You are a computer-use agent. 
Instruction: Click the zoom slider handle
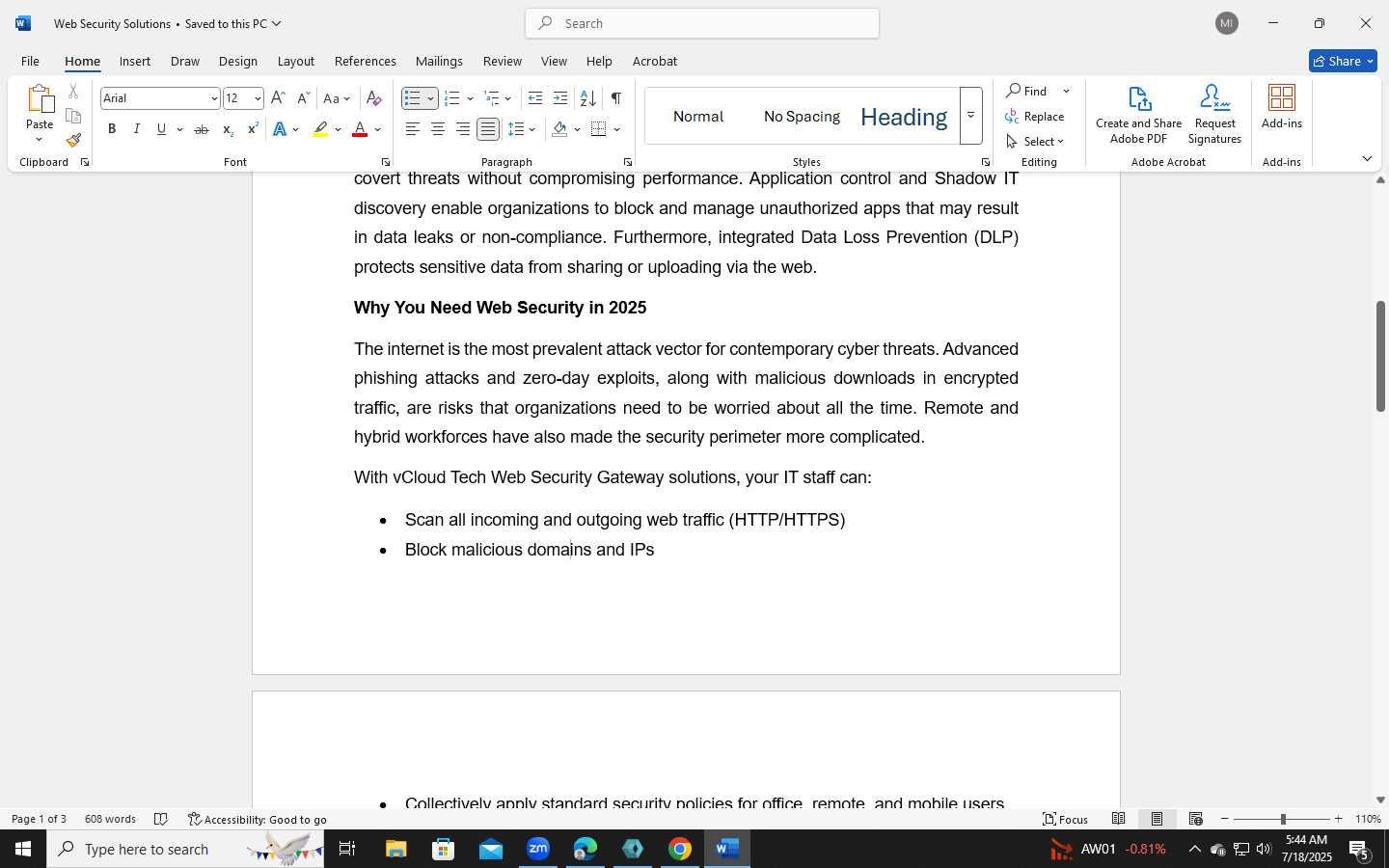[1283, 819]
